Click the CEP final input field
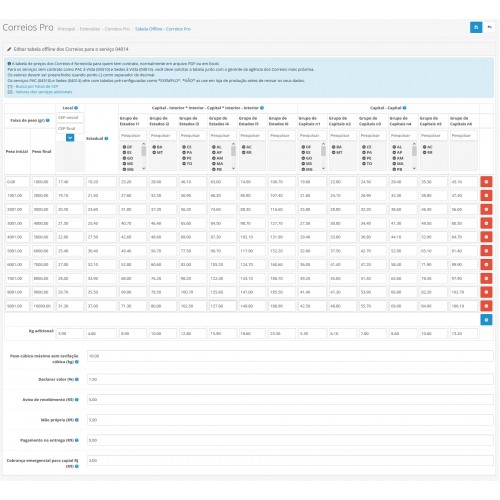Image resolution: width=500 pixels, height=500 pixels. pyautogui.click(x=70, y=128)
